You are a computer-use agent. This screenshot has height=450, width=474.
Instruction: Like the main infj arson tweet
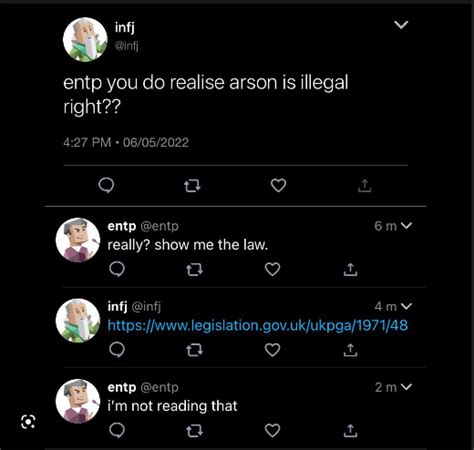pos(278,185)
